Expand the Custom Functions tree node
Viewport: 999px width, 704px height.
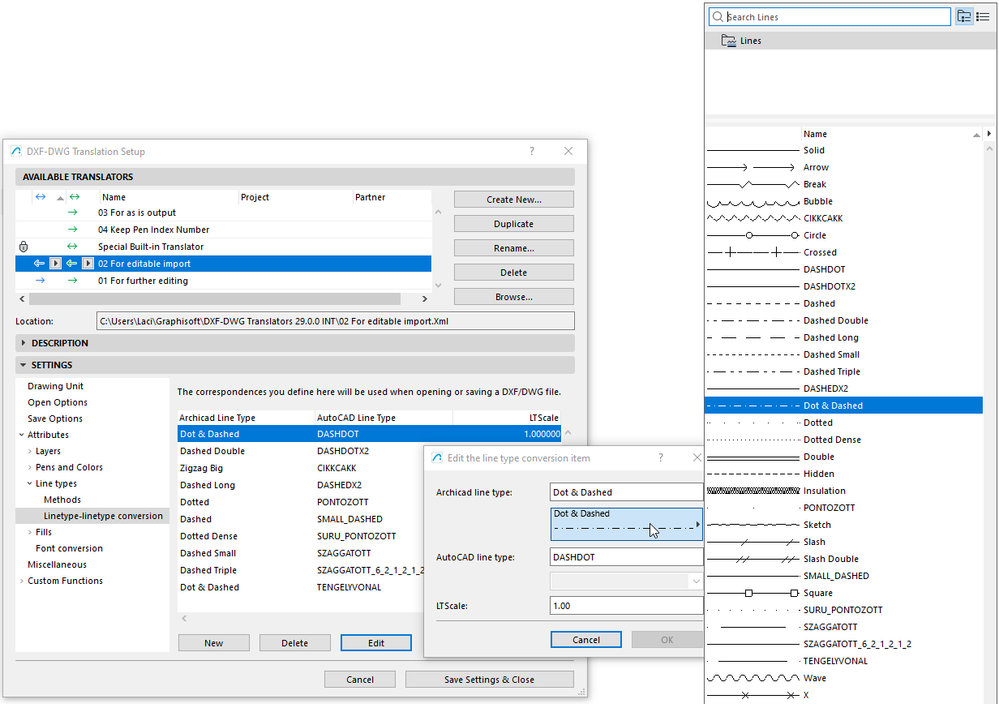[x=21, y=580]
